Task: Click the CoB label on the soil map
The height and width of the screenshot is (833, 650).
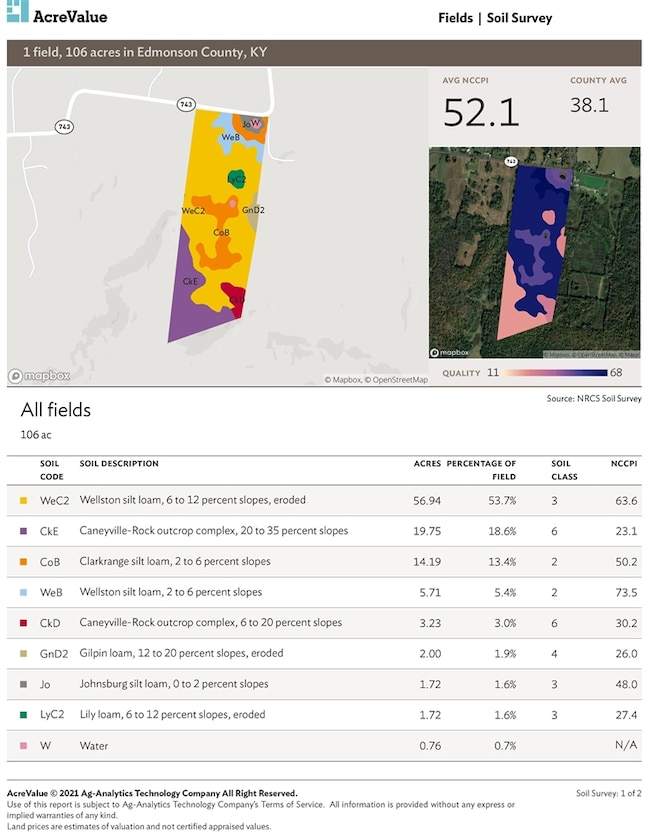Action: (x=221, y=232)
